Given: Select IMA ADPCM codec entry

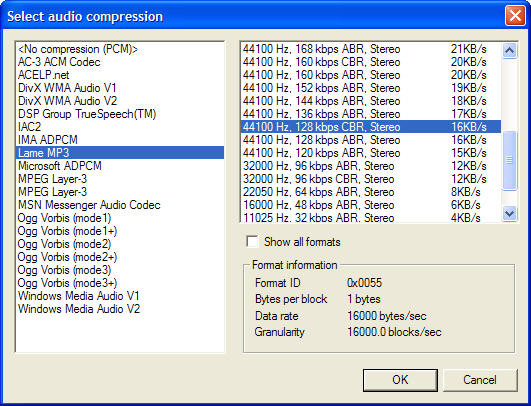Looking at the screenshot, I should point(120,140).
